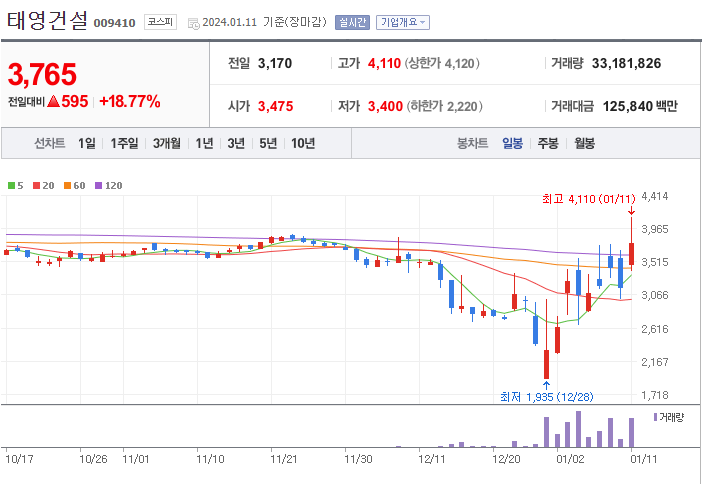702x484 pixels.
Task: Click the current price 3,765
Action: tap(43, 74)
